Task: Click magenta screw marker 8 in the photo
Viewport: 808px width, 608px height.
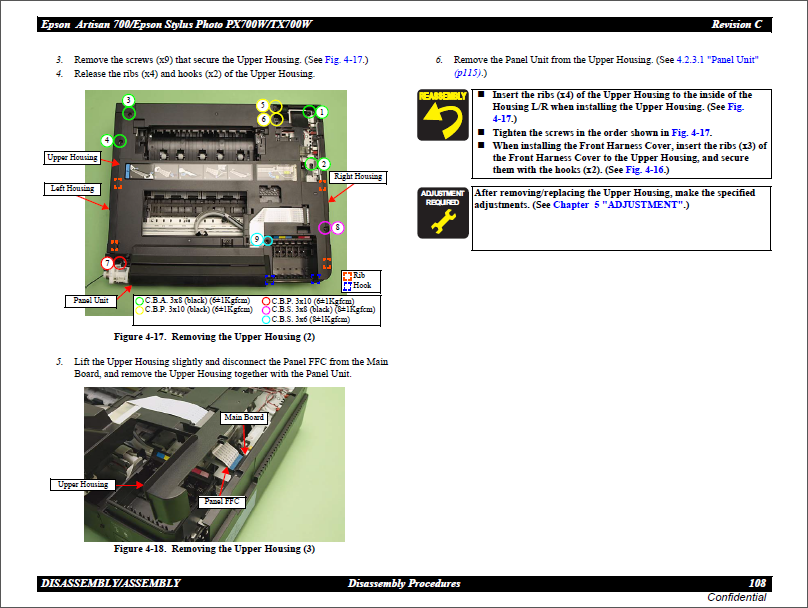Action: [x=337, y=228]
